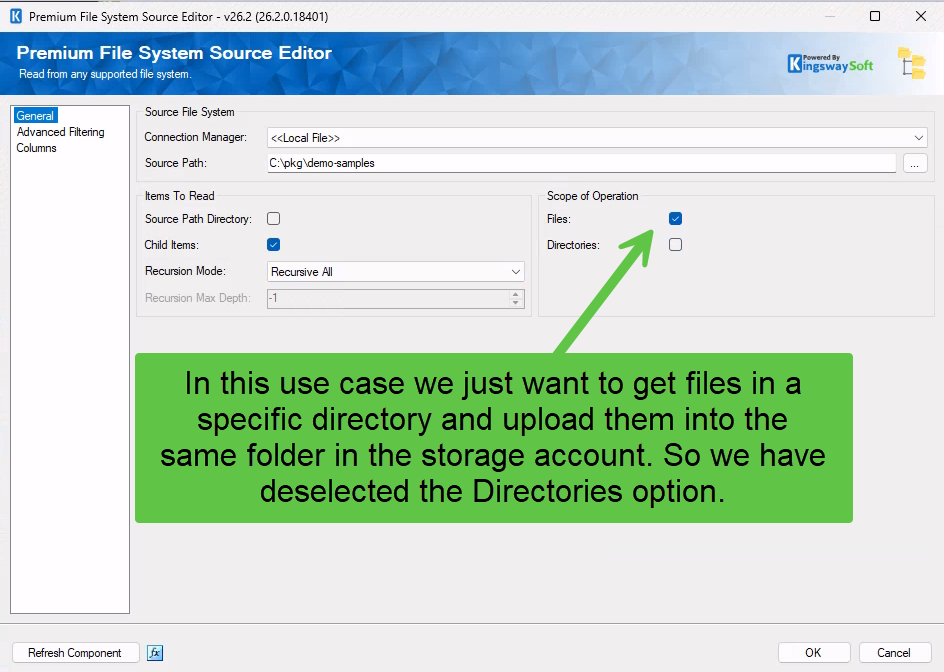Click the Connection Manager label
The width and height of the screenshot is (944, 672).
(x=196, y=137)
